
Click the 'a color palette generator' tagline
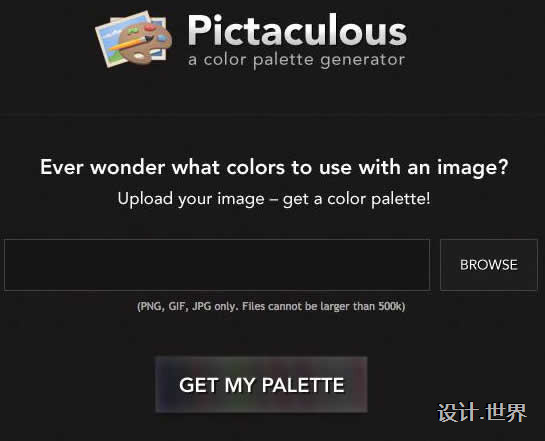[296, 60]
